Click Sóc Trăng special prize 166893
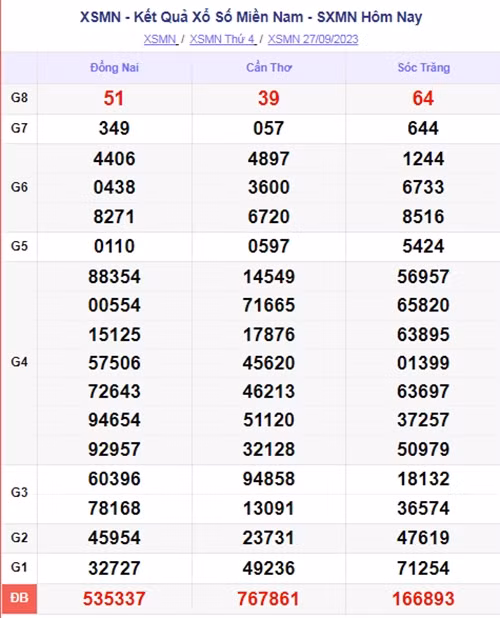Viewport: 500px width, 618px height. [x=423, y=599]
